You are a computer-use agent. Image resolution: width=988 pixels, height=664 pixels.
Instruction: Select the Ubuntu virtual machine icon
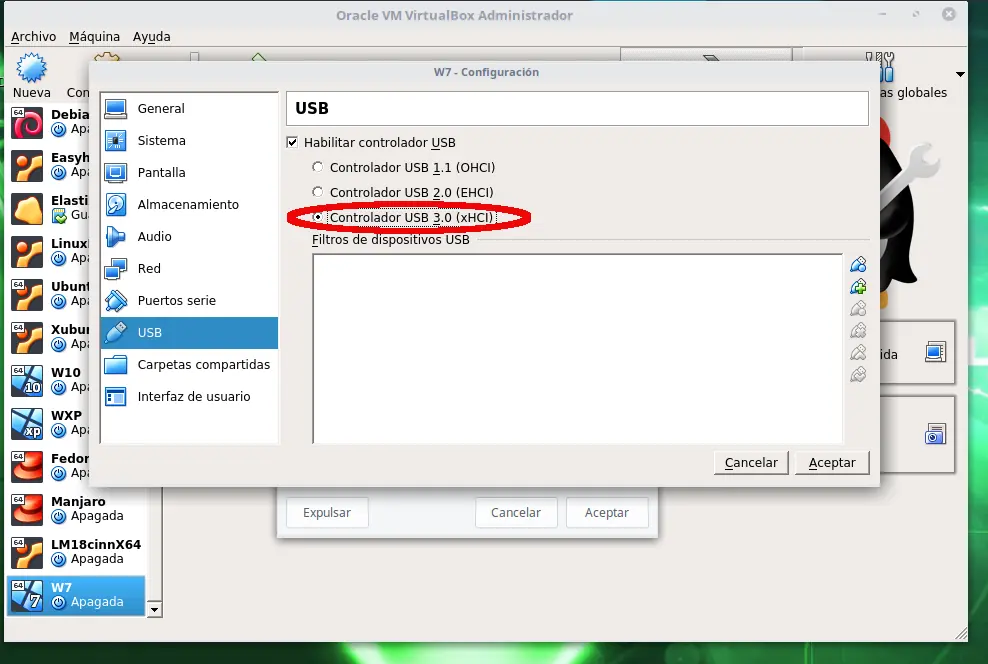coord(27,295)
